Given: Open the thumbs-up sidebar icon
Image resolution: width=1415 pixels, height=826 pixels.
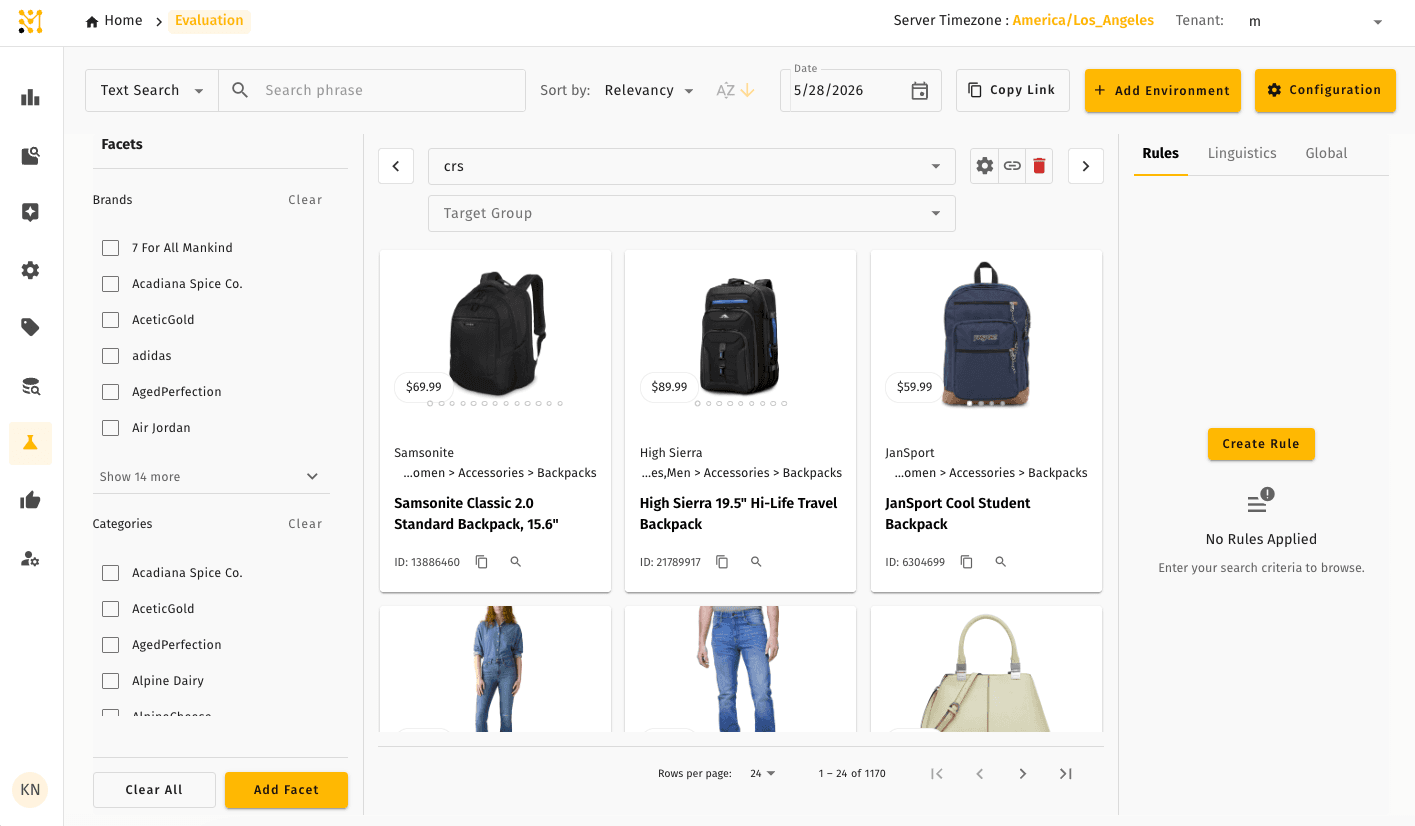Looking at the screenshot, I should tap(30, 501).
